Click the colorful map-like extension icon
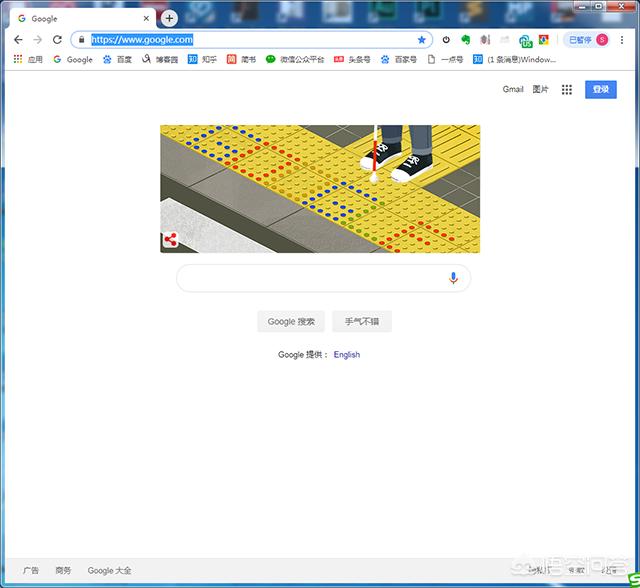The image size is (640, 588). (x=544, y=40)
